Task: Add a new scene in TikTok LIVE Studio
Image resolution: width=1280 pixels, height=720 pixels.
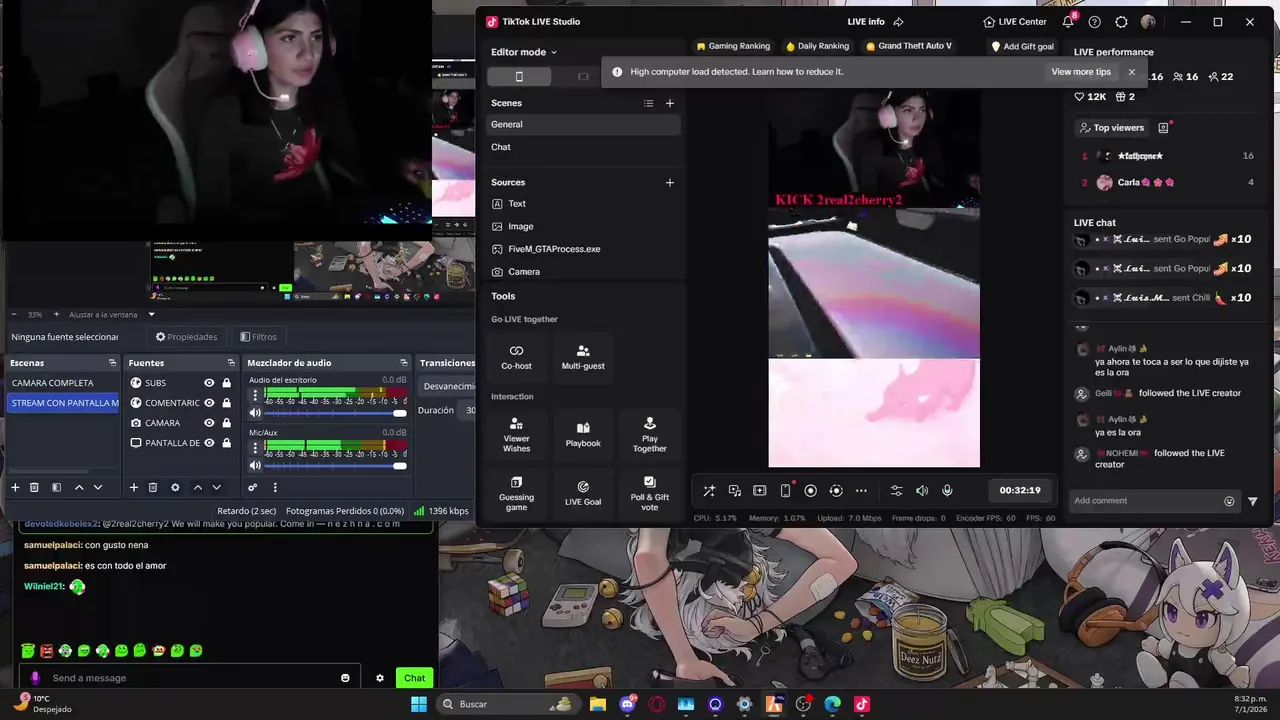Action: click(670, 103)
